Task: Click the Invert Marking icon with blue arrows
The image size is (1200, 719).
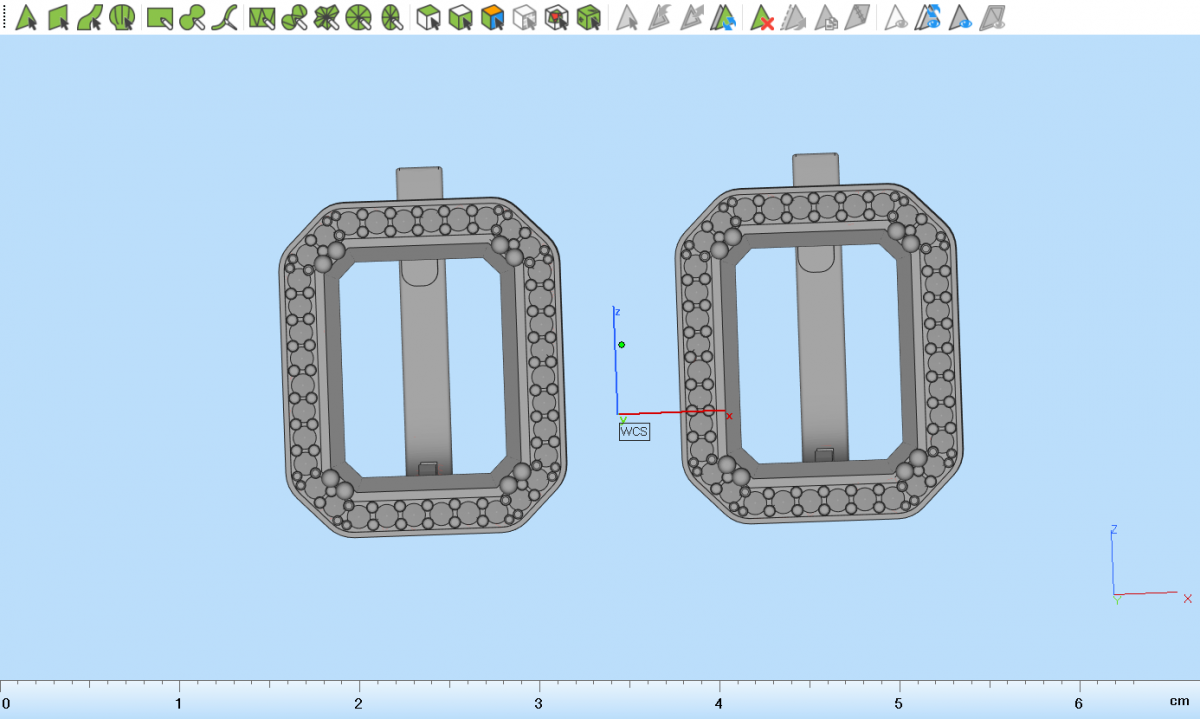Action: pos(723,17)
